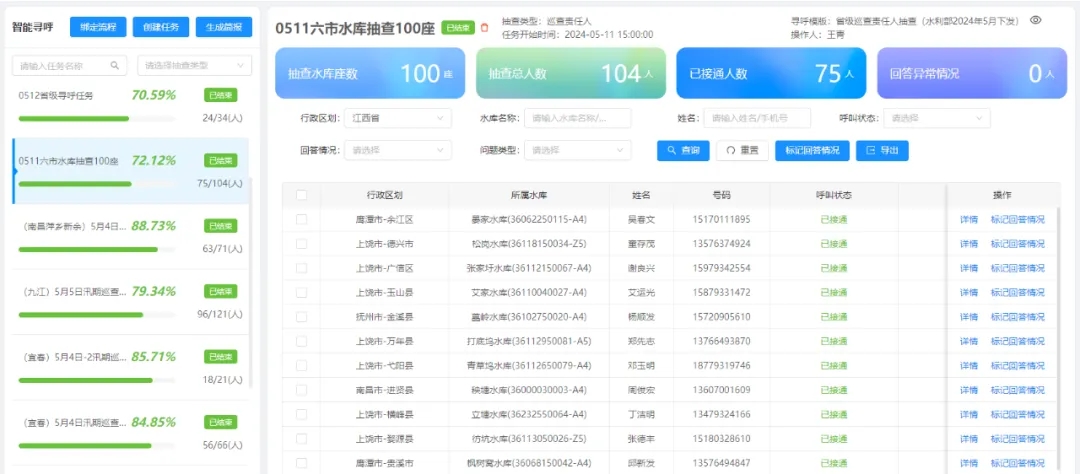Open the 问题类型 dropdown
This screenshot has width=1080, height=474.
[577, 150]
